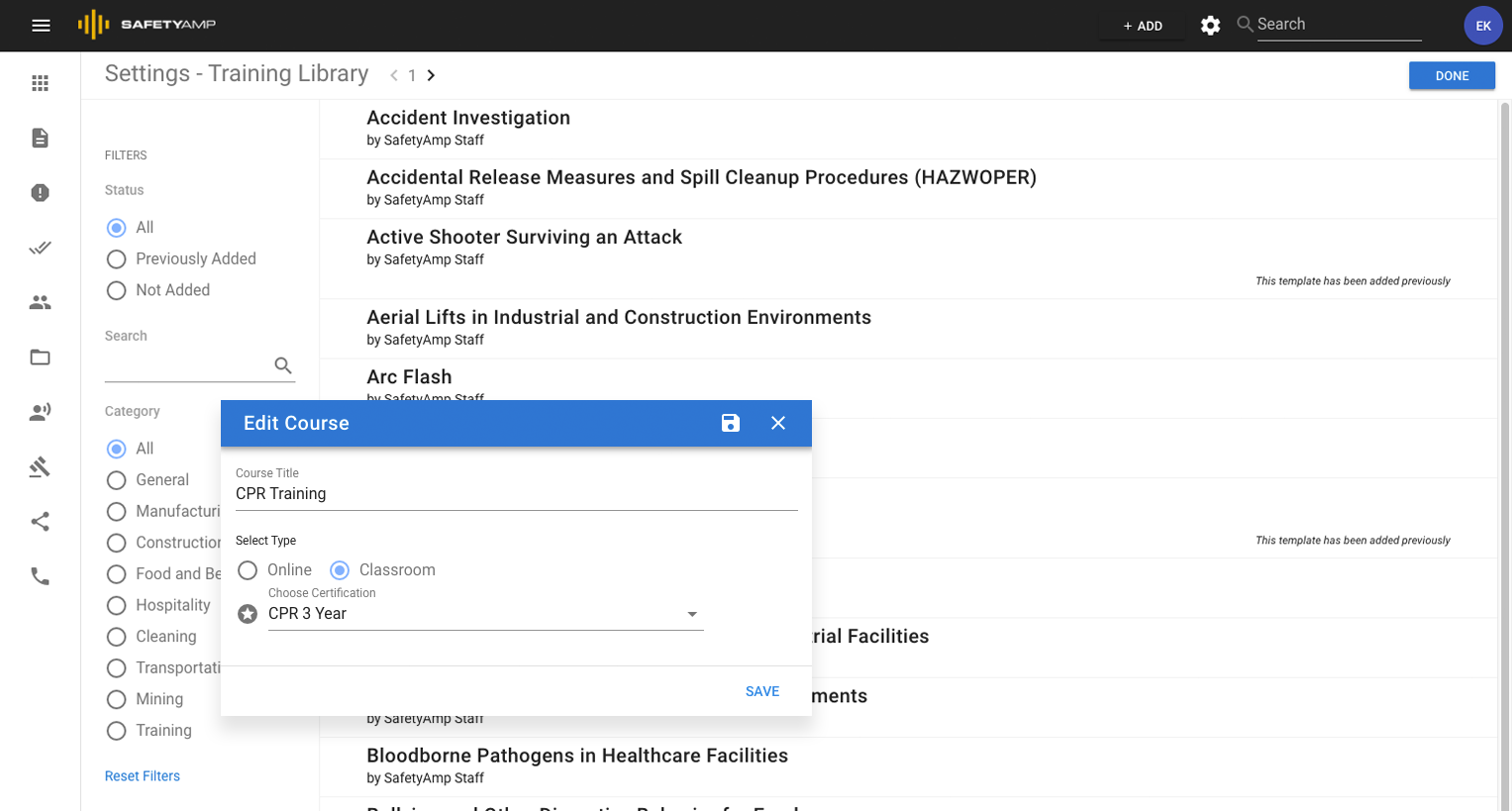Select the document icon in left sidebar
Image resolution: width=1512 pixels, height=811 pixels.
click(40, 138)
